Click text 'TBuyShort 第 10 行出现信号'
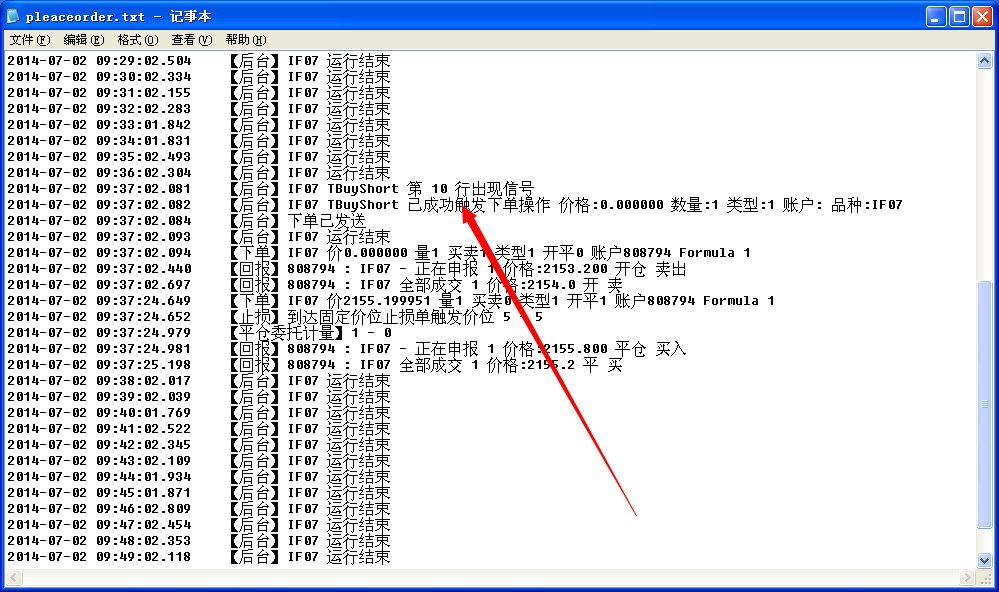Screen dimensions: 999x592 [x=431, y=189]
